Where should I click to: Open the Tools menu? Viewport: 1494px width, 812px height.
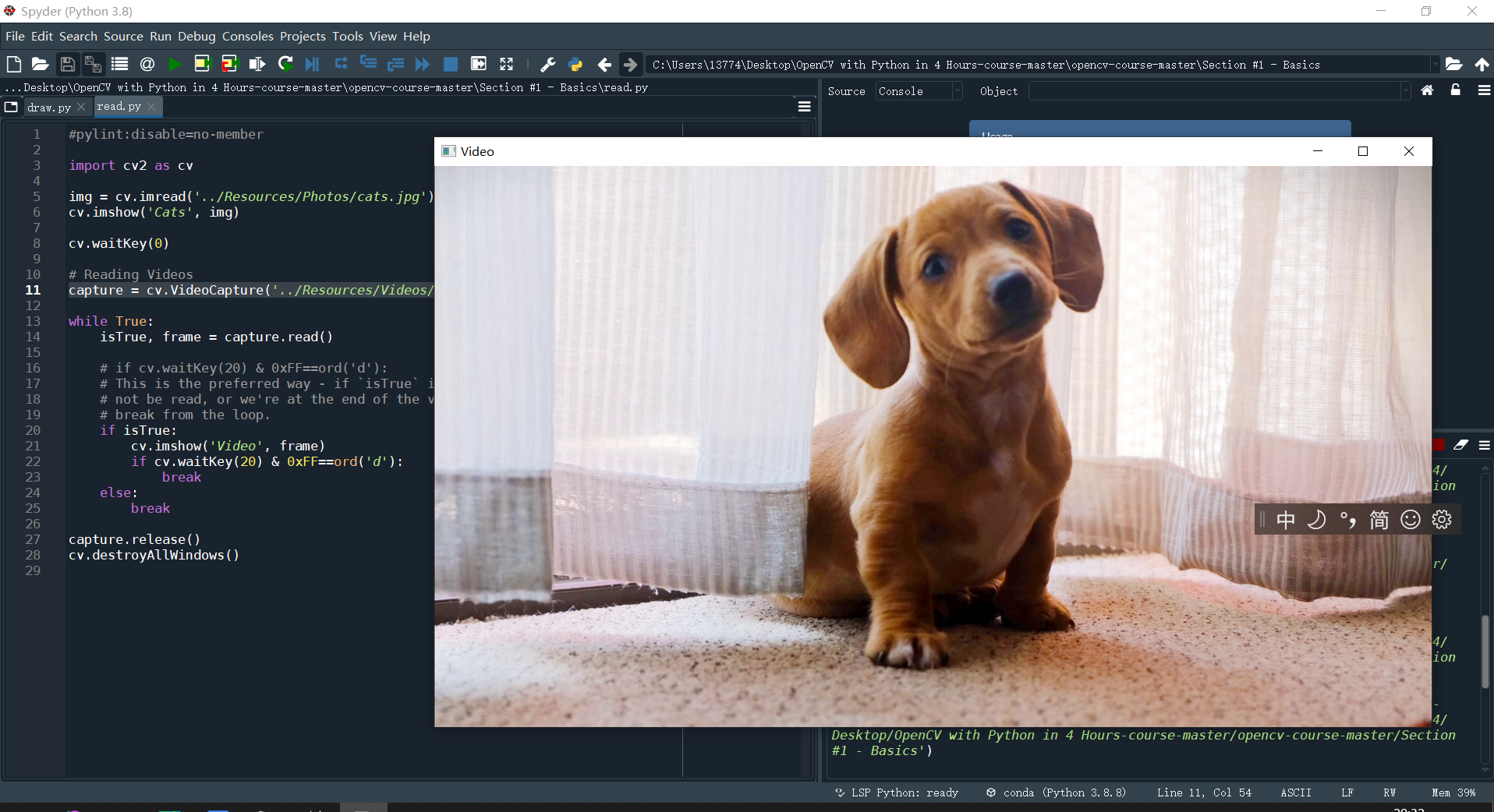(x=348, y=36)
